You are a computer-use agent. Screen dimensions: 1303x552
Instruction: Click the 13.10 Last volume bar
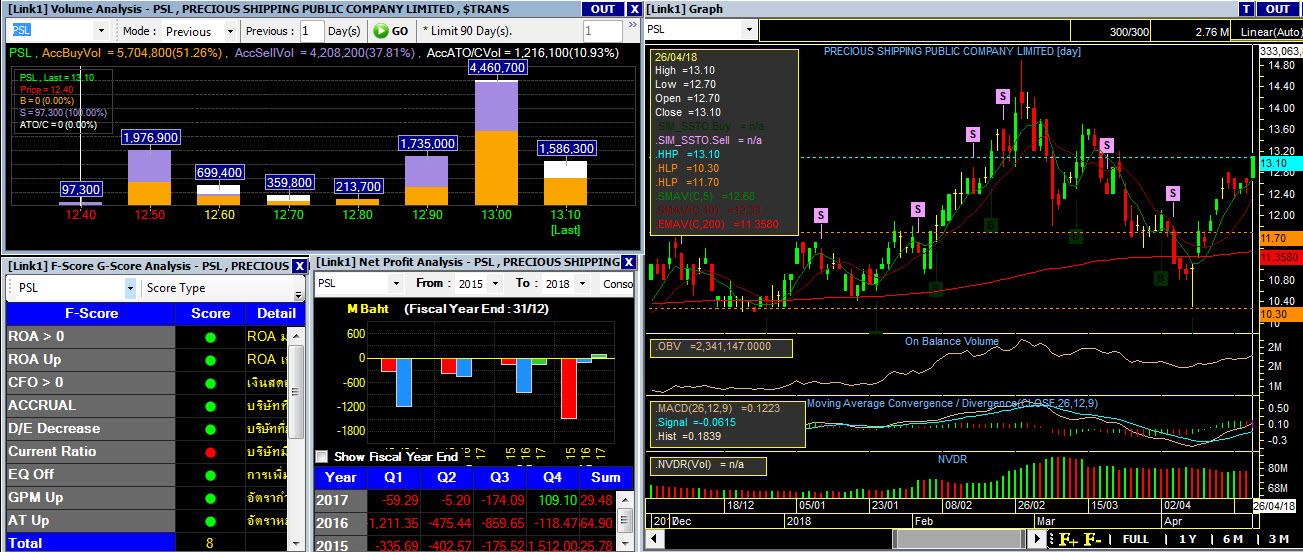point(565,183)
